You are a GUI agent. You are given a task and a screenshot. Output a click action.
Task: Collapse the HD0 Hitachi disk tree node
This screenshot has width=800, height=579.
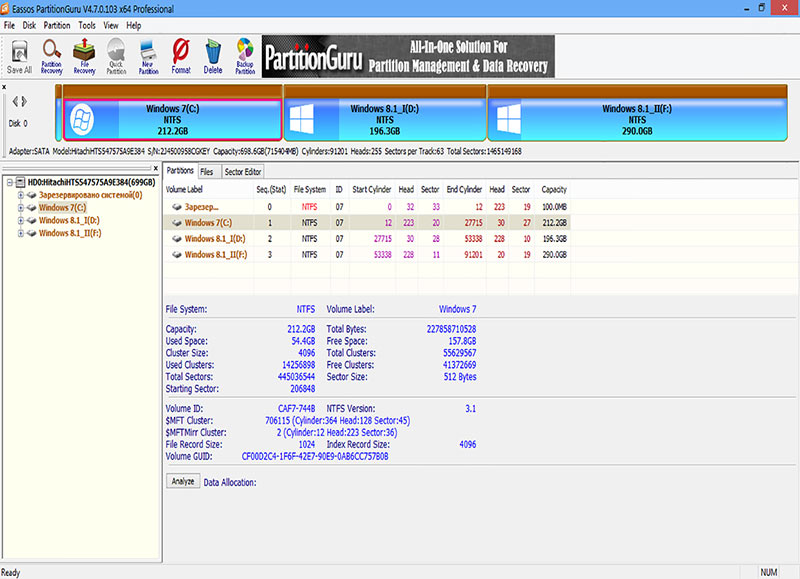[10, 182]
